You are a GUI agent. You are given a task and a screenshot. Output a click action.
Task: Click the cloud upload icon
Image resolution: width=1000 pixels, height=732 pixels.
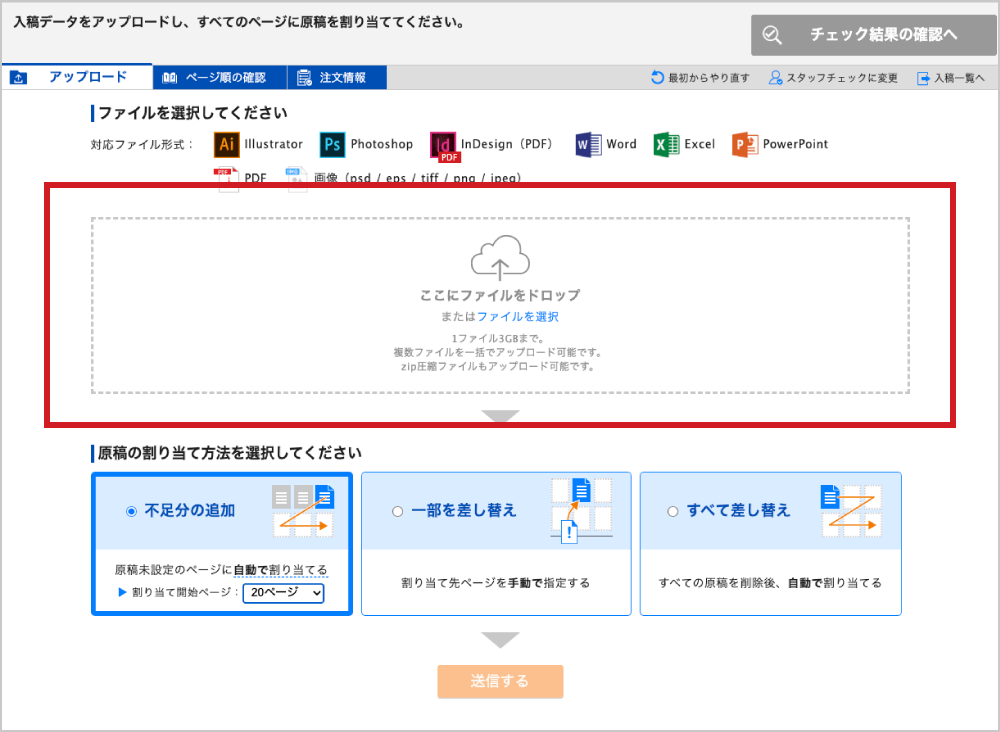coord(500,256)
